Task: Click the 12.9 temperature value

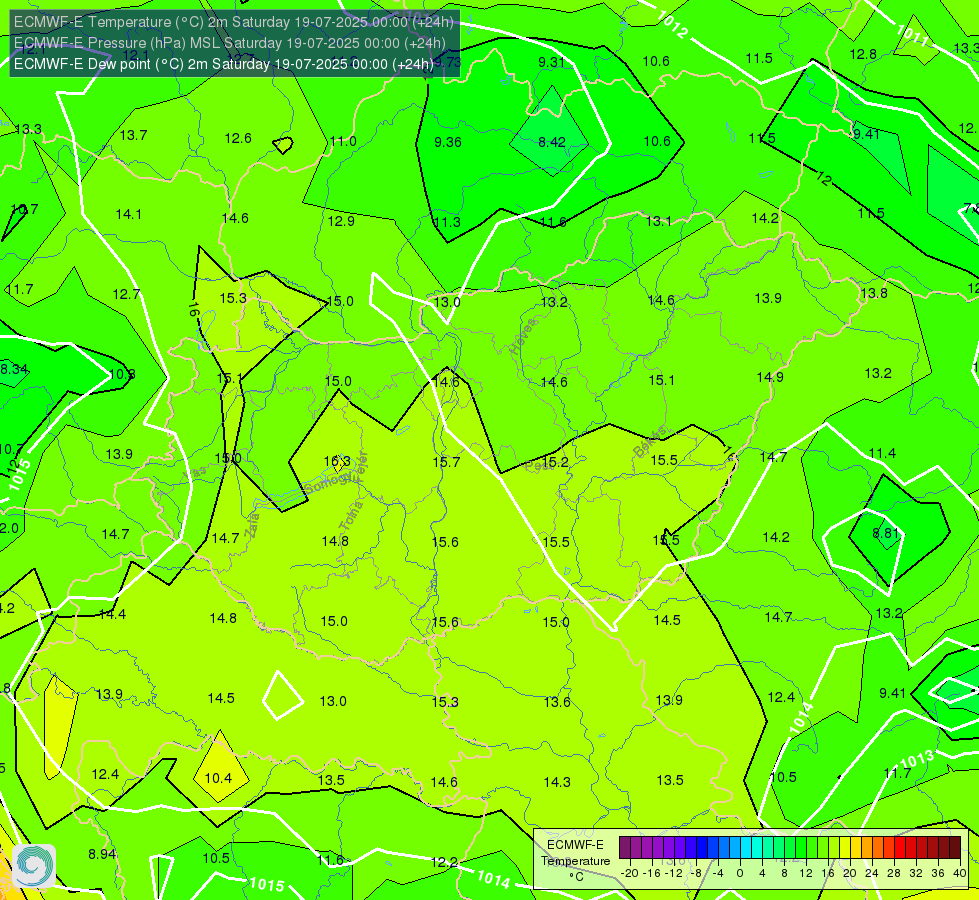Action: [341, 221]
